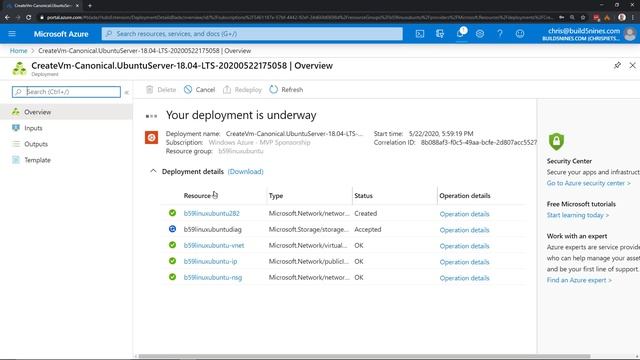
Task: Open Directory and subscription filter icon
Action: point(440,34)
